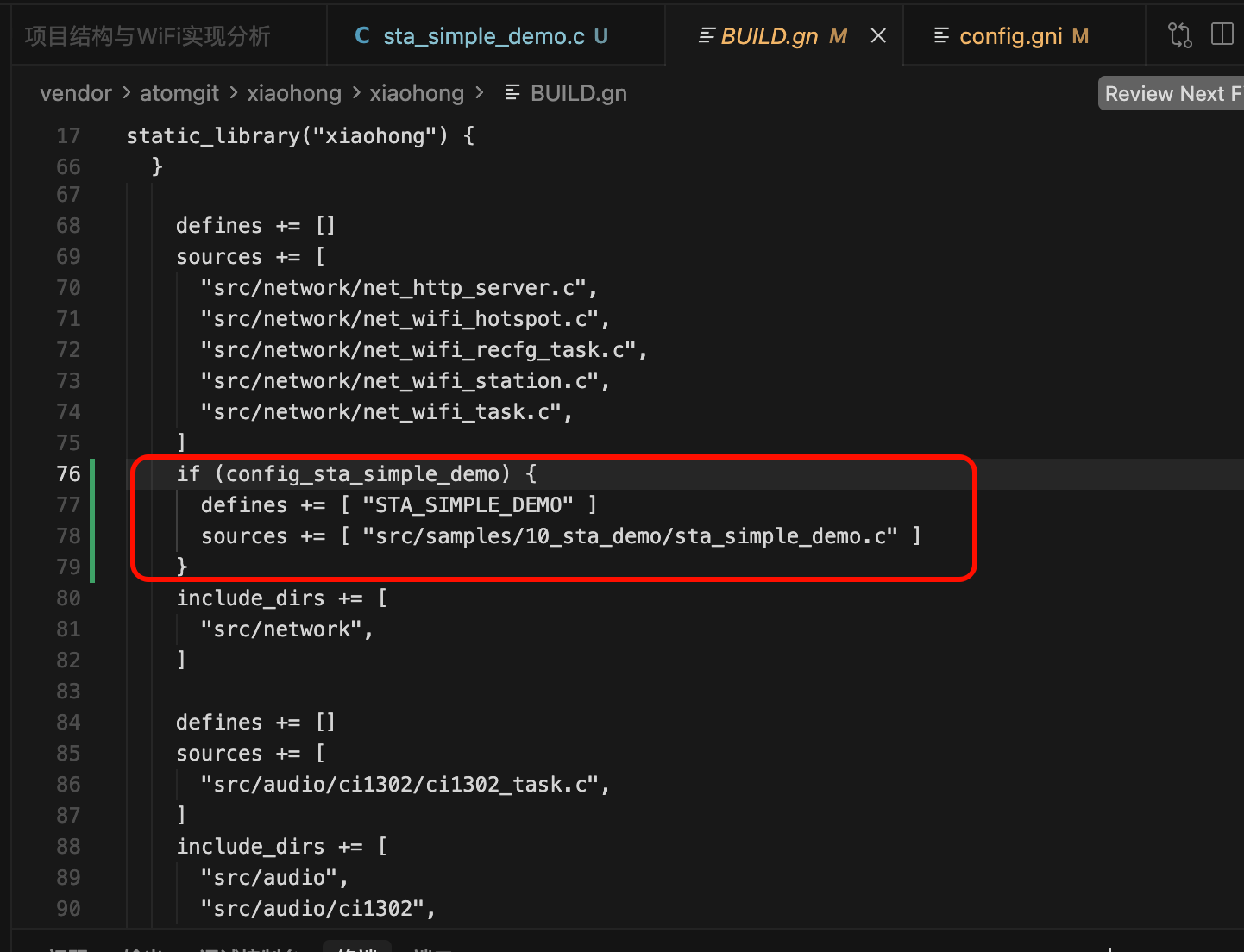Close the BUILD.gn editor tab
This screenshot has height=952, width=1244.
(x=878, y=35)
